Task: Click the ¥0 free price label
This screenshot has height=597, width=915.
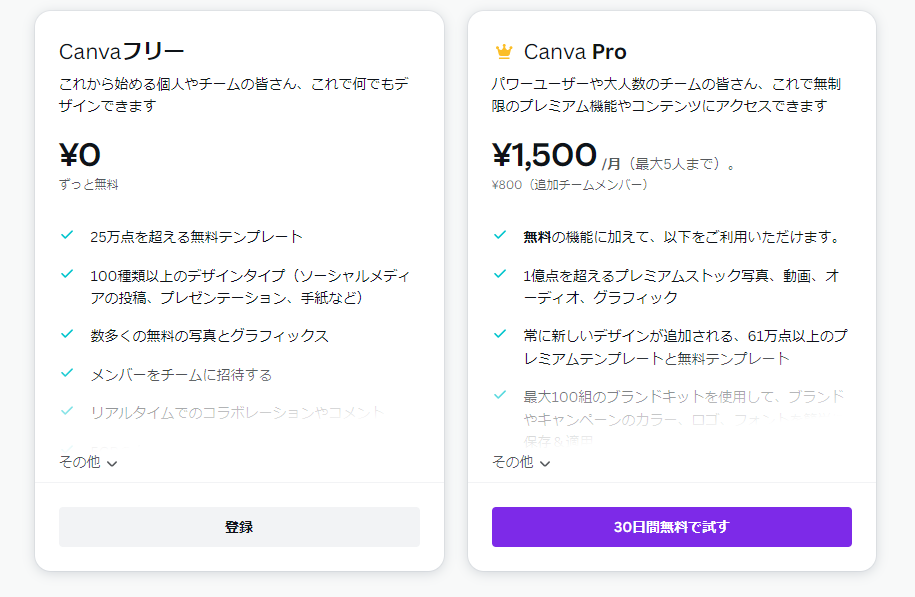Action: tap(80, 155)
